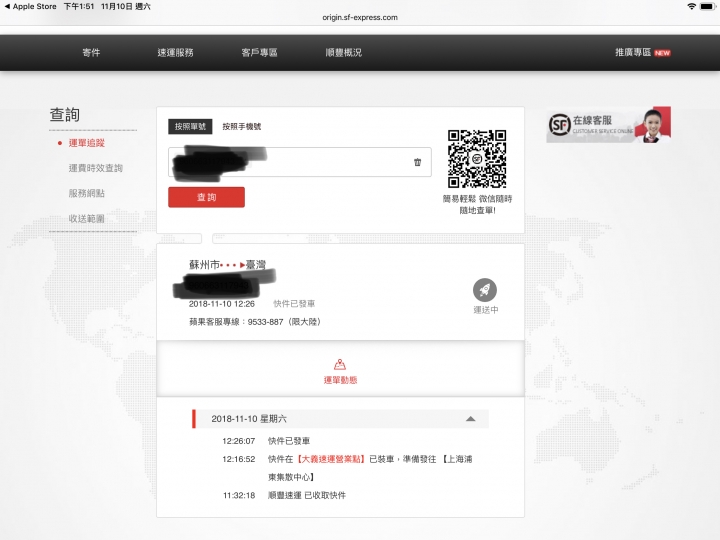Click the red 查詢 button
Viewport: 720px width, 540px height.
pos(206,197)
